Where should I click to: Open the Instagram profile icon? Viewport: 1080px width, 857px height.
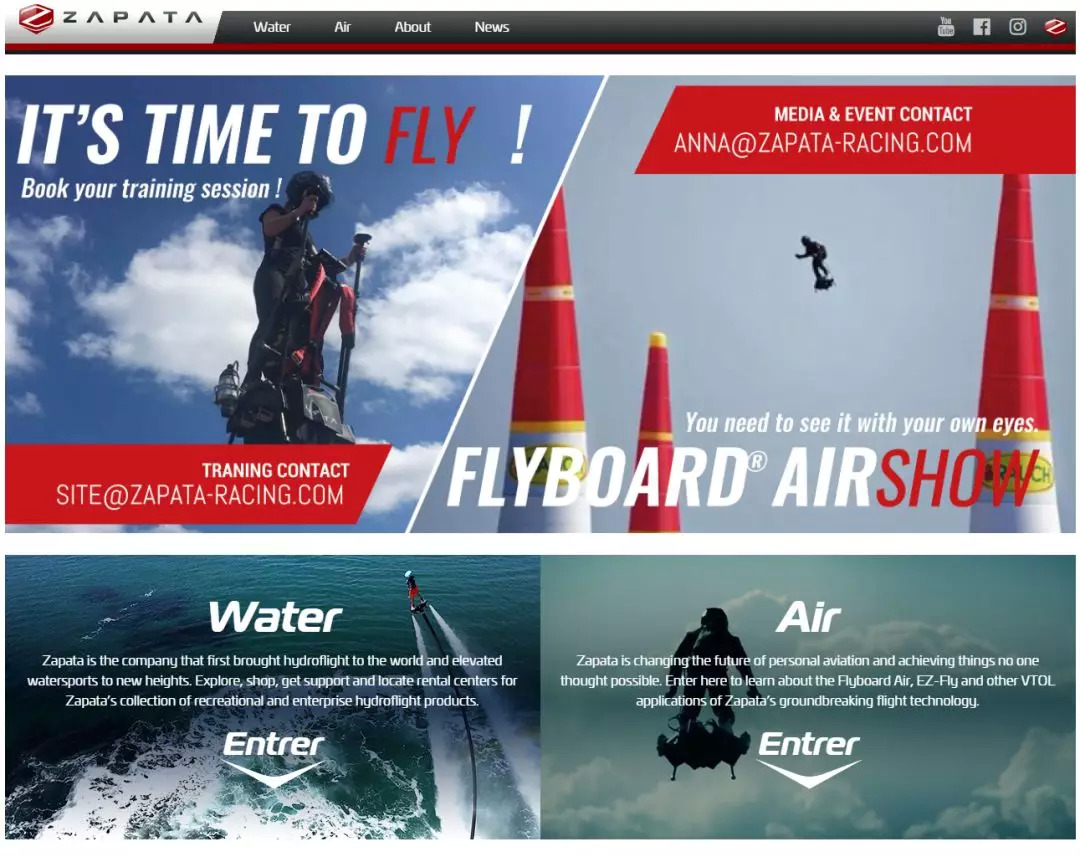[1017, 27]
